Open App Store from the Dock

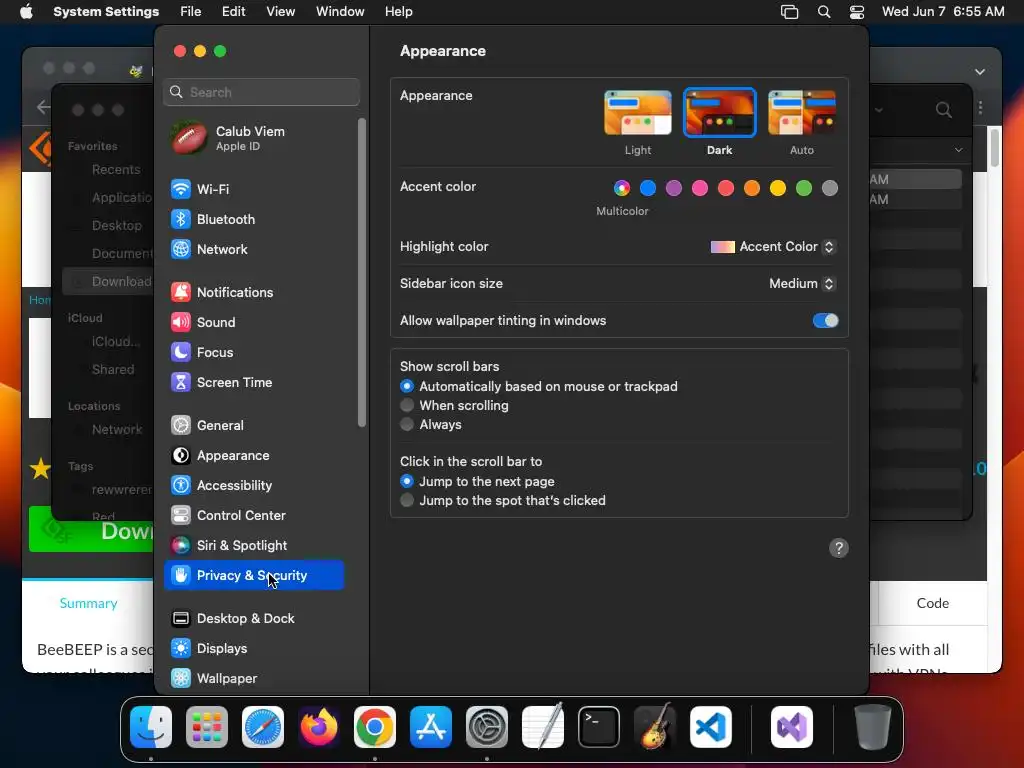pos(431,727)
